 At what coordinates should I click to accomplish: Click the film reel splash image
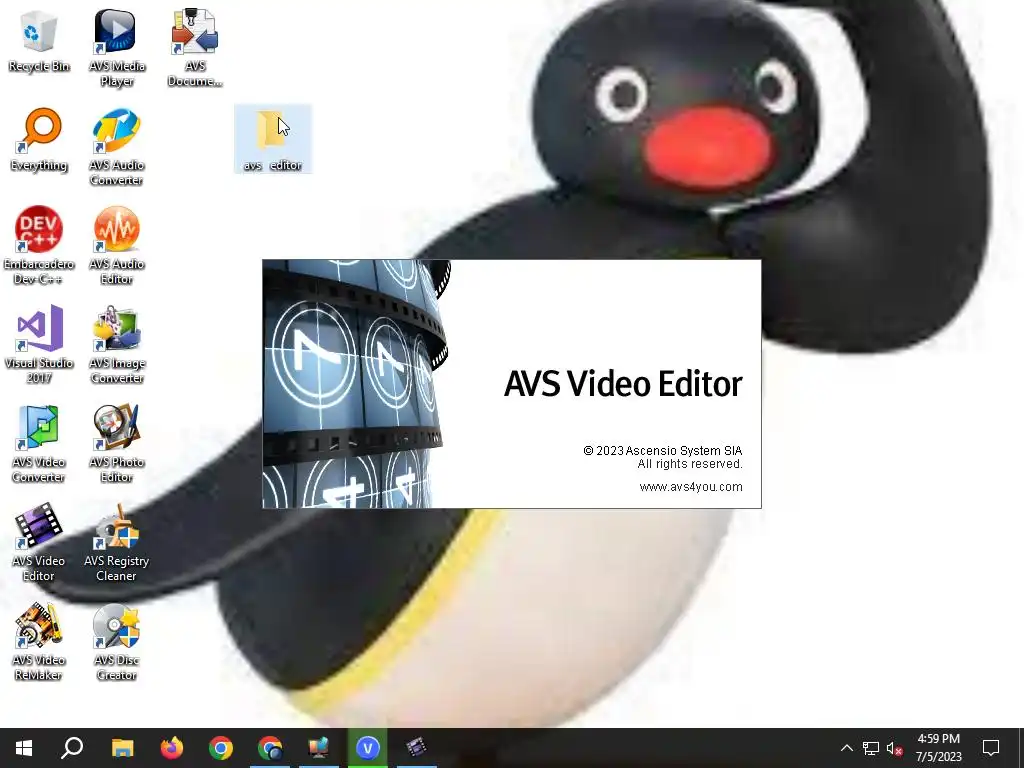tap(357, 384)
